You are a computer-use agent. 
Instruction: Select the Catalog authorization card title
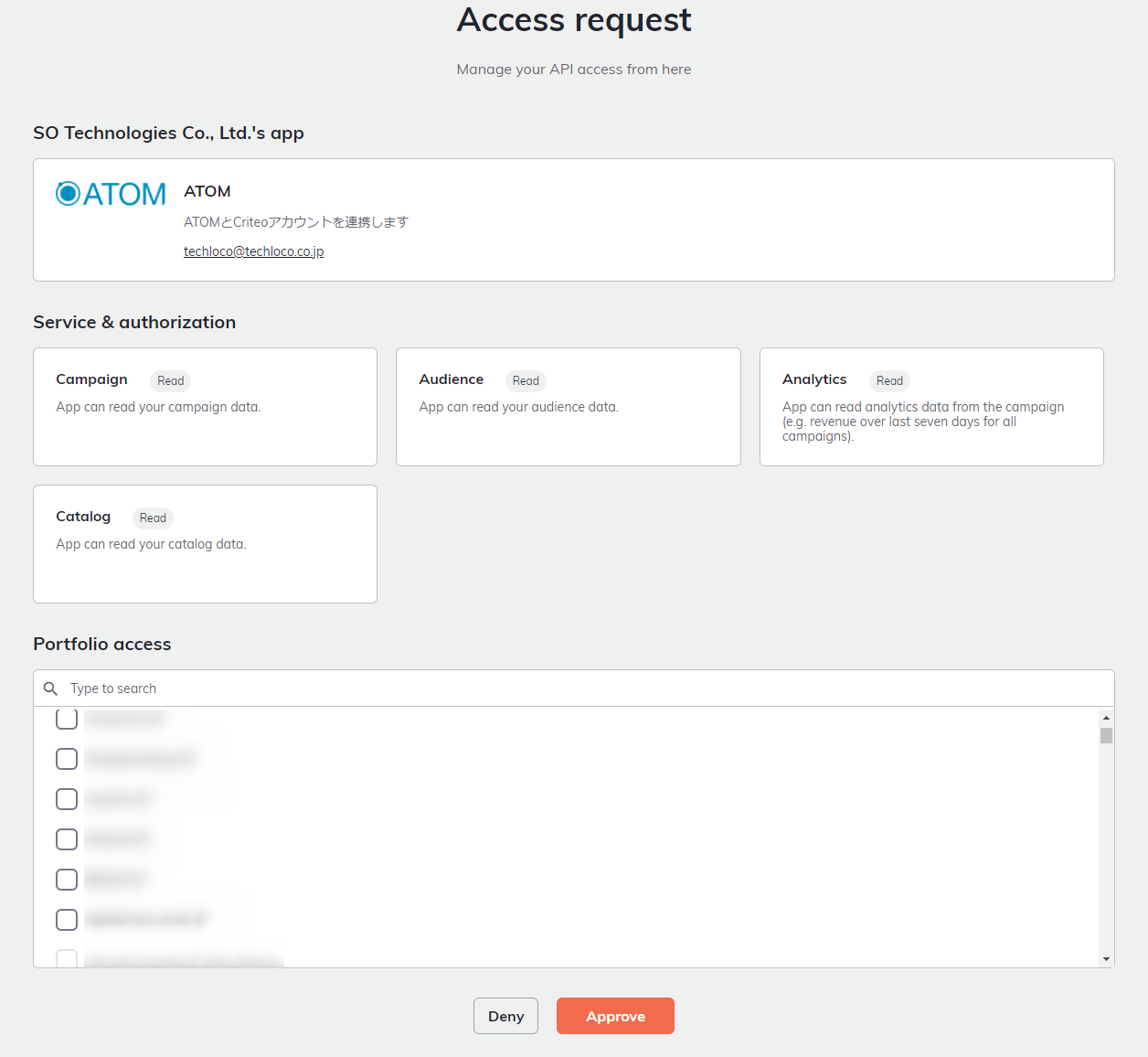(x=83, y=517)
